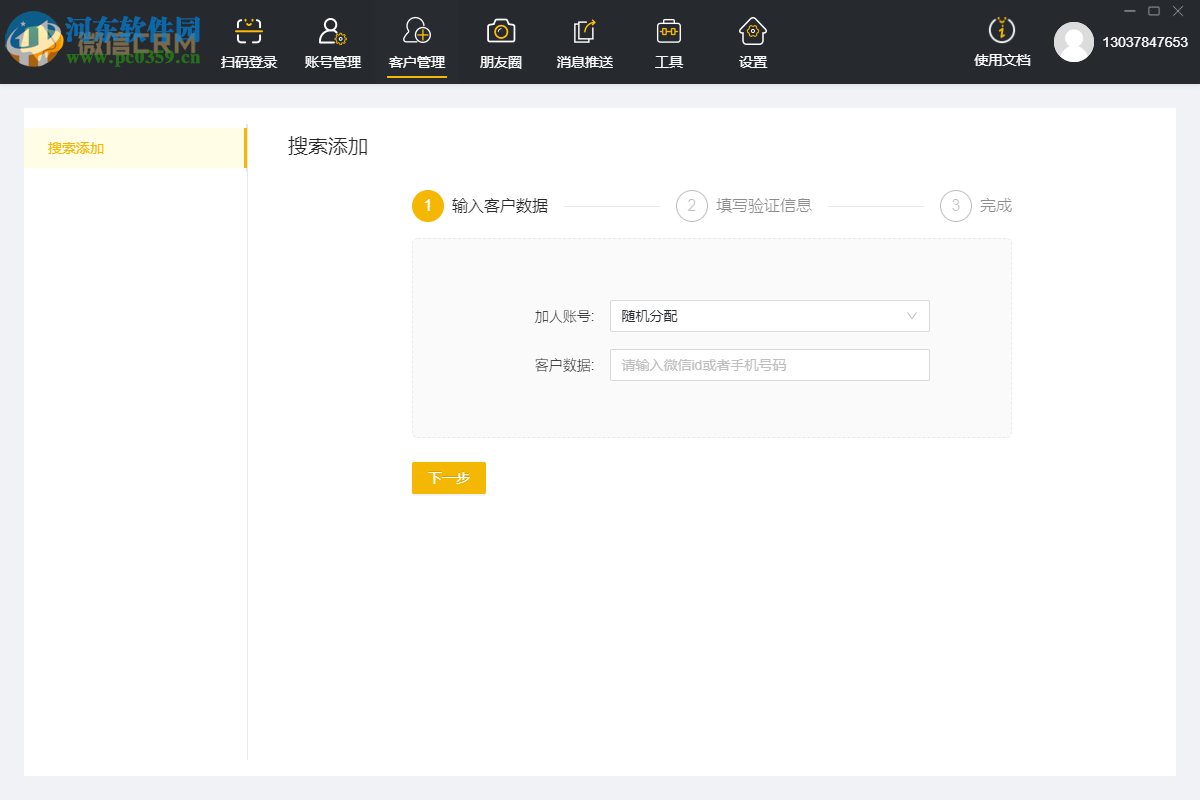The image size is (1200, 800).
Task: Click the yellow step 1 progress circle
Action: click(428, 206)
